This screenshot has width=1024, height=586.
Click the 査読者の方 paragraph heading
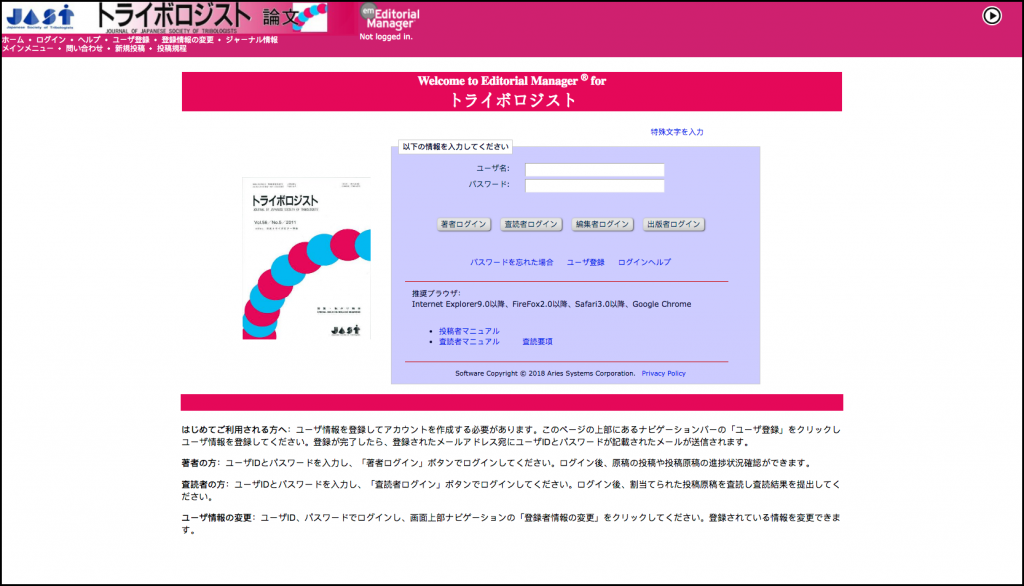point(205,485)
